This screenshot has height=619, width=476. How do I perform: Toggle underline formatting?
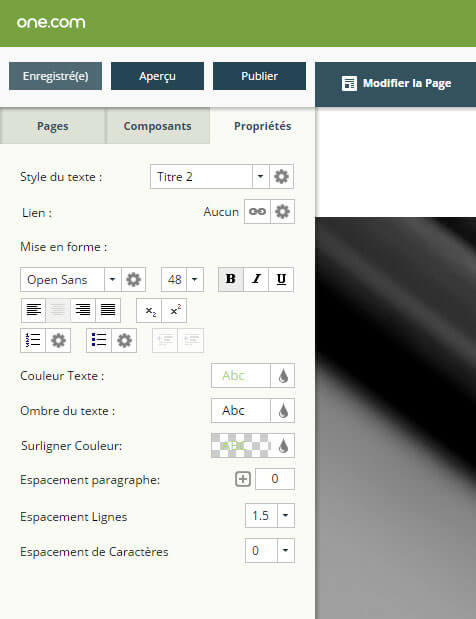(281, 279)
